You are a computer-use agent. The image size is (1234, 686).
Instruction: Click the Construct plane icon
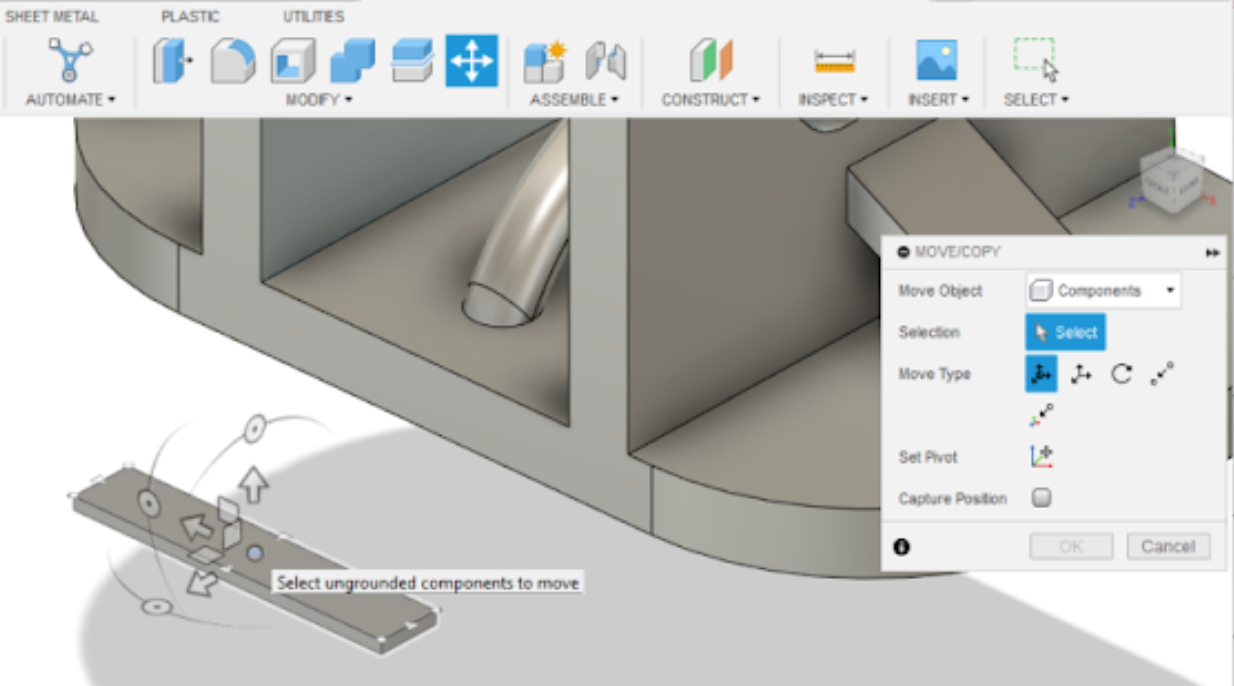click(x=711, y=61)
